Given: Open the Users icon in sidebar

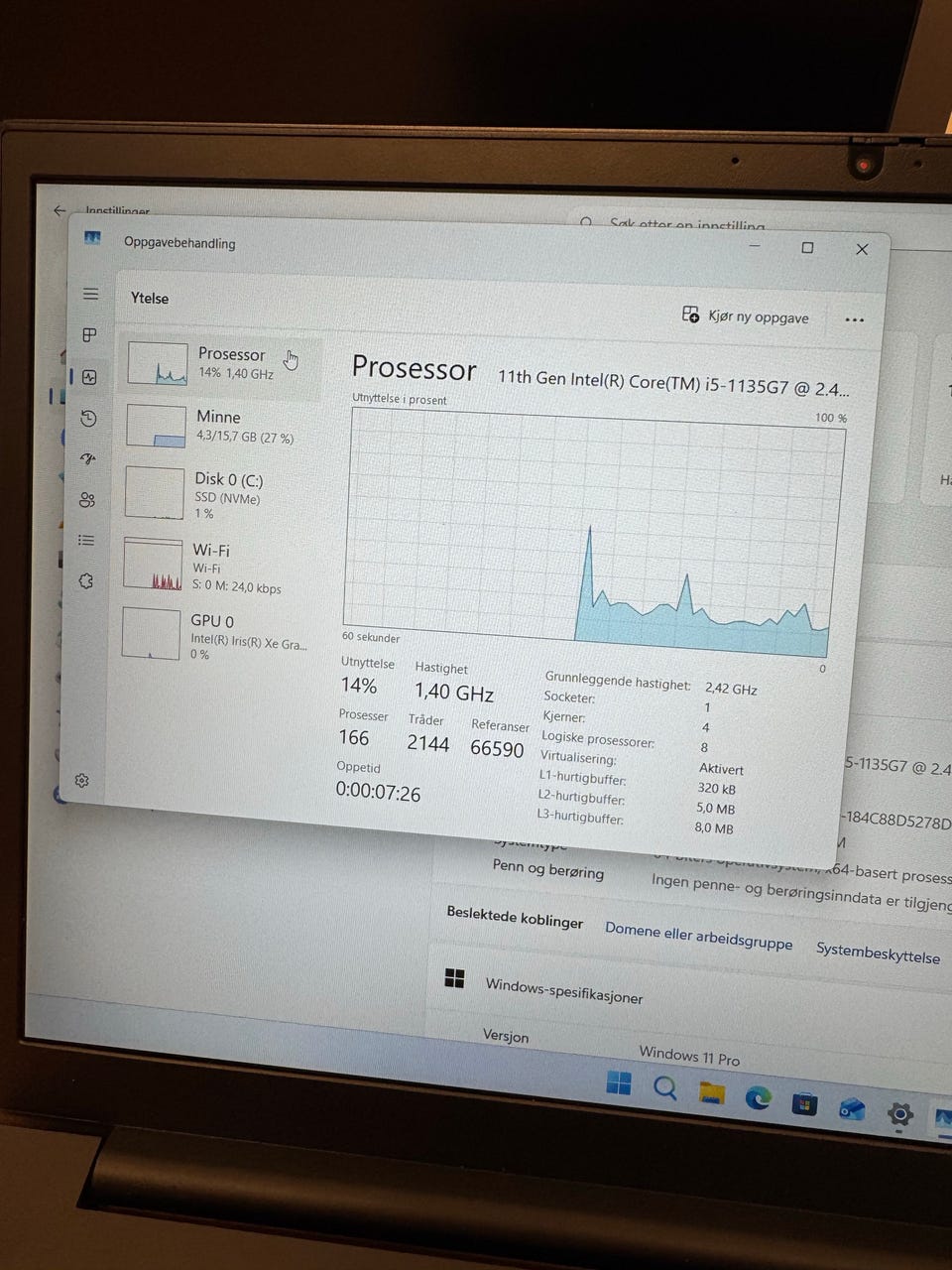Looking at the screenshot, I should point(87,499).
